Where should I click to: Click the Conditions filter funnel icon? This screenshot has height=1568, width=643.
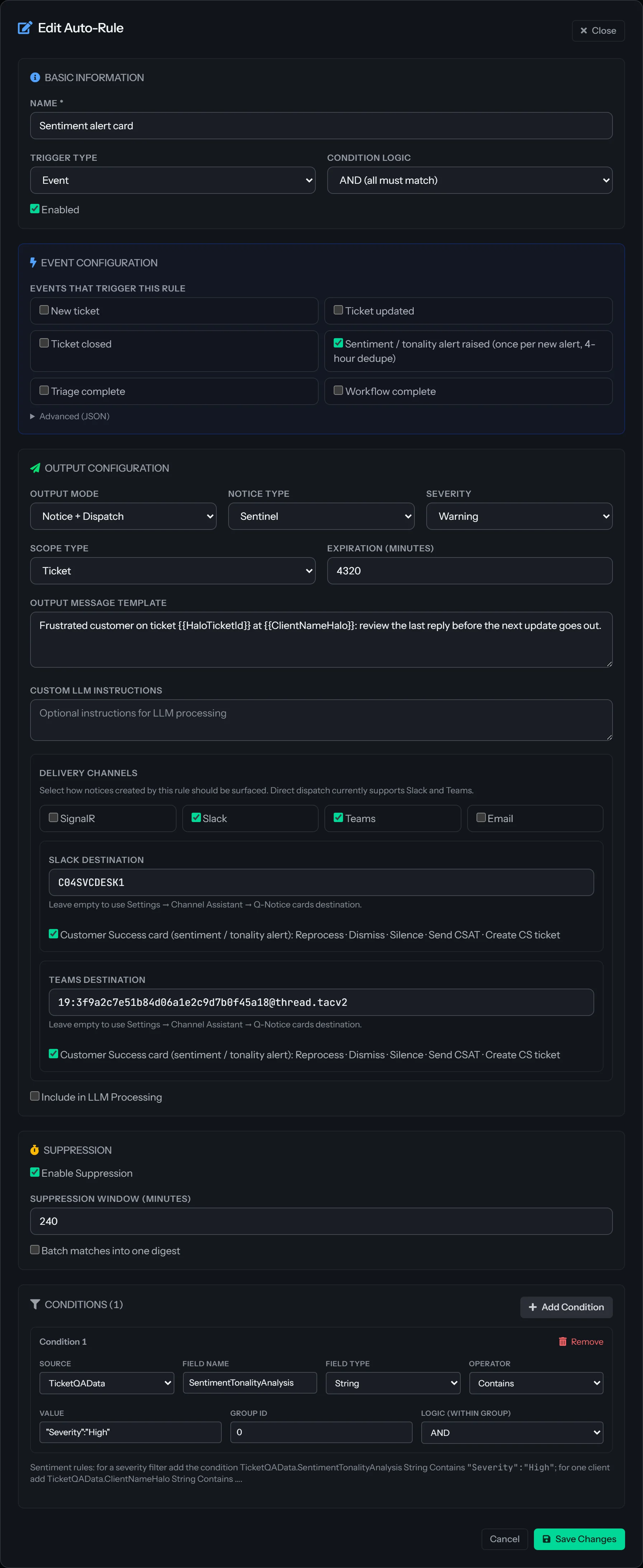(35, 1304)
